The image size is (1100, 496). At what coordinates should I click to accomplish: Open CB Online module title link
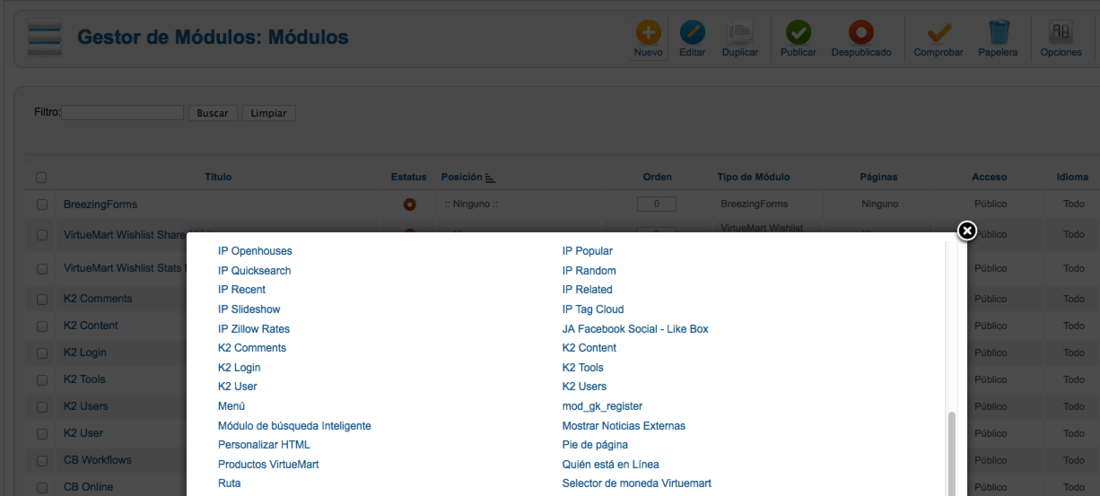88,487
